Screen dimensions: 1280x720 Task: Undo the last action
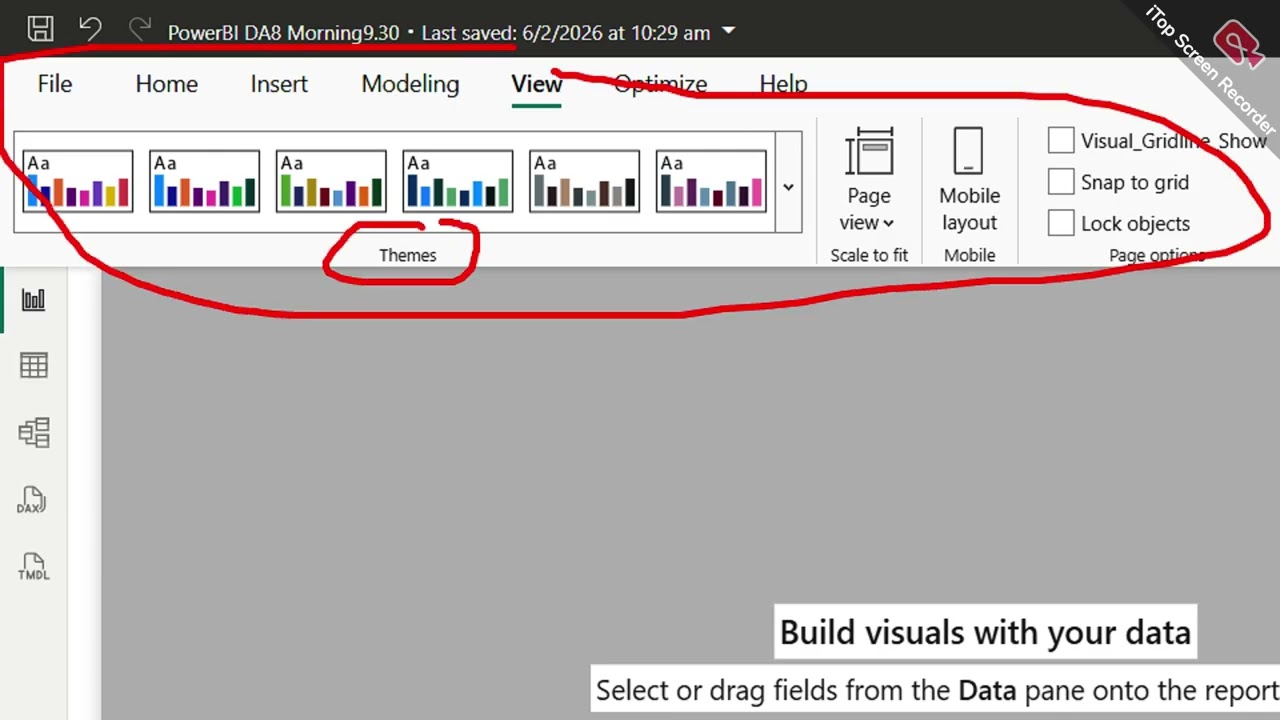[x=90, y=29]
